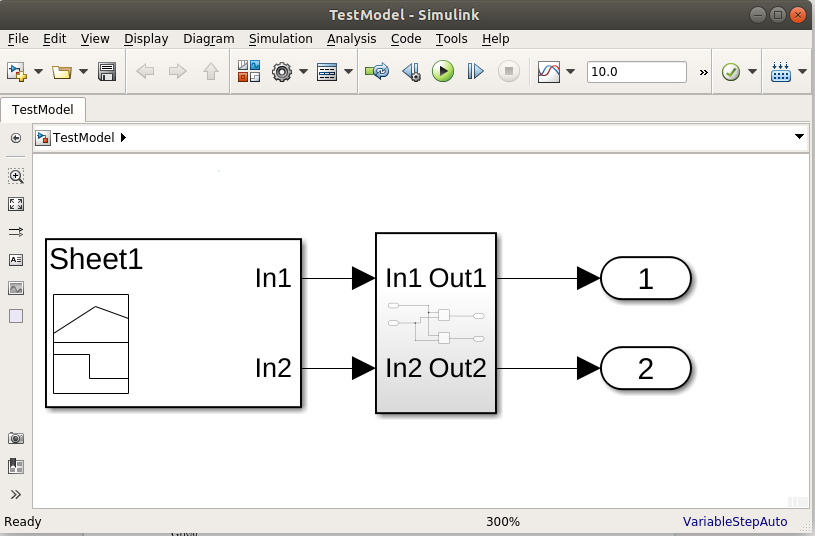The height and width of the screenshot is (536, 815).
Task: Open the Edit menu
Action: pyautogui.click(x=55, y=39)
